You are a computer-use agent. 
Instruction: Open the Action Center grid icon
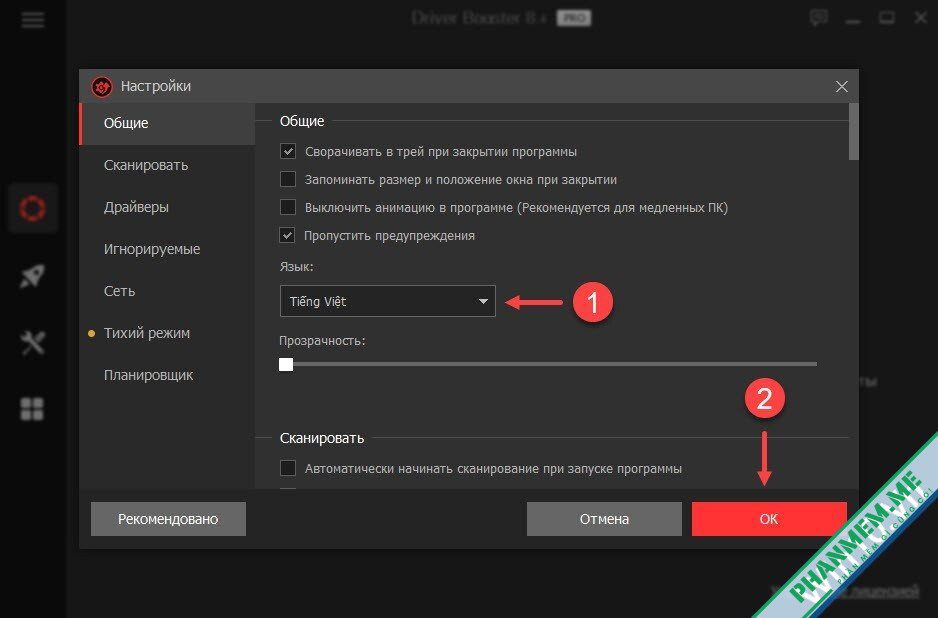coord(32,409)
